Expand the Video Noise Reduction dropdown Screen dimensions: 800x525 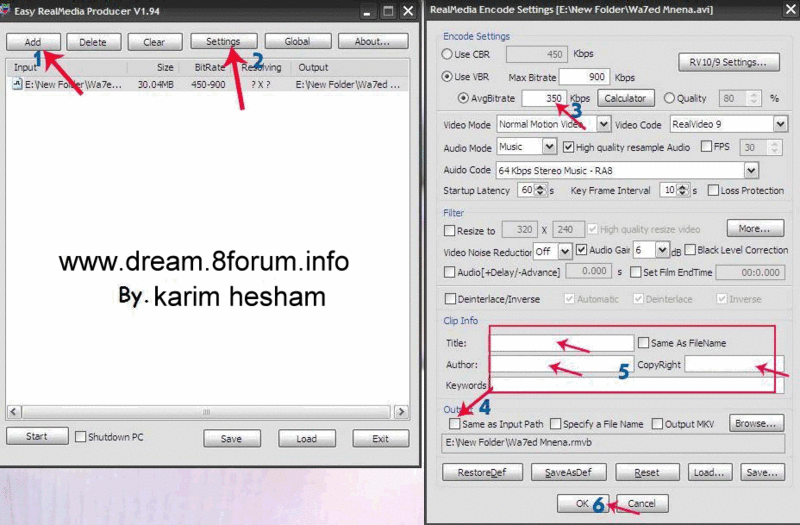pyautogui.click(x=564, y=251)
